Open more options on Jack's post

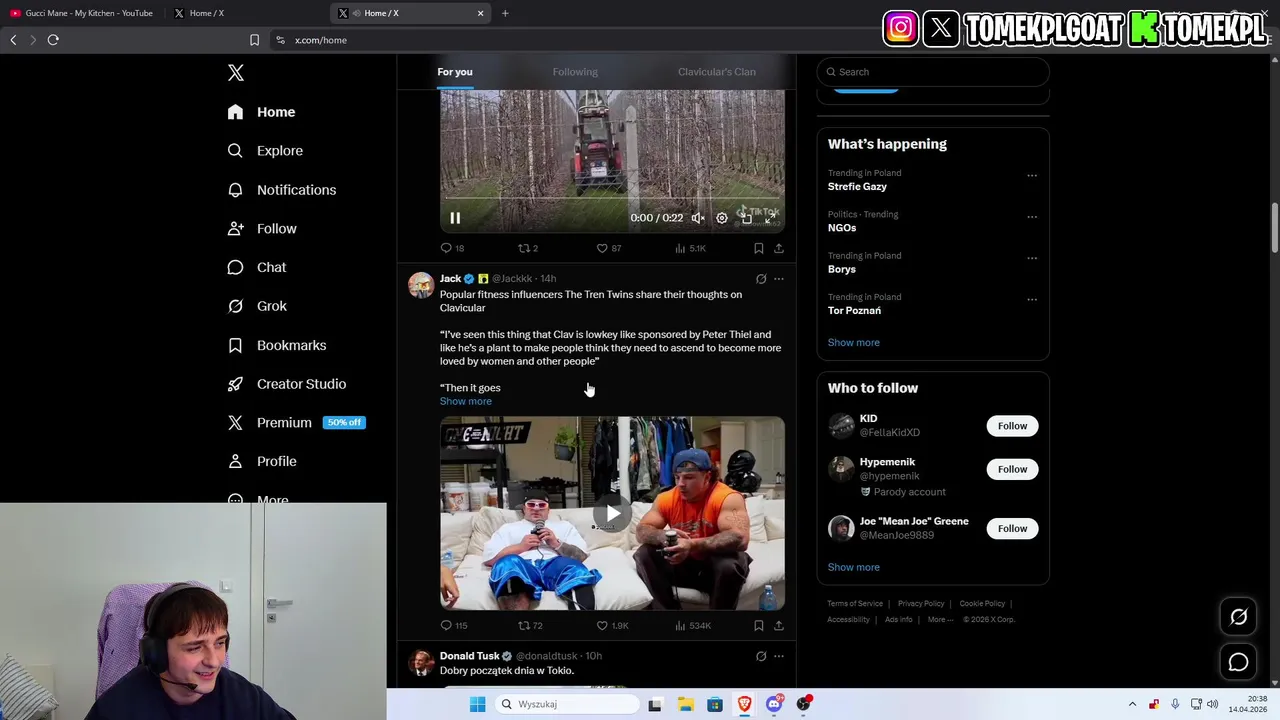779,279
